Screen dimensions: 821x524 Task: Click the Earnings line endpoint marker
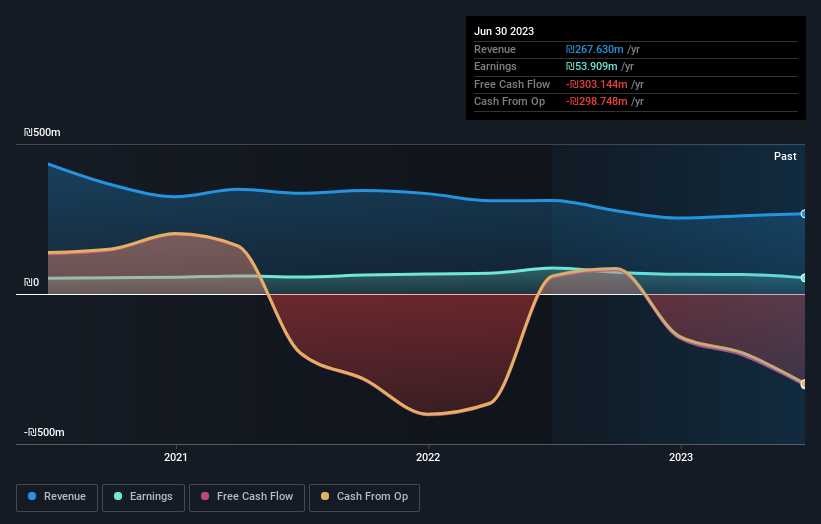point(804,277)
